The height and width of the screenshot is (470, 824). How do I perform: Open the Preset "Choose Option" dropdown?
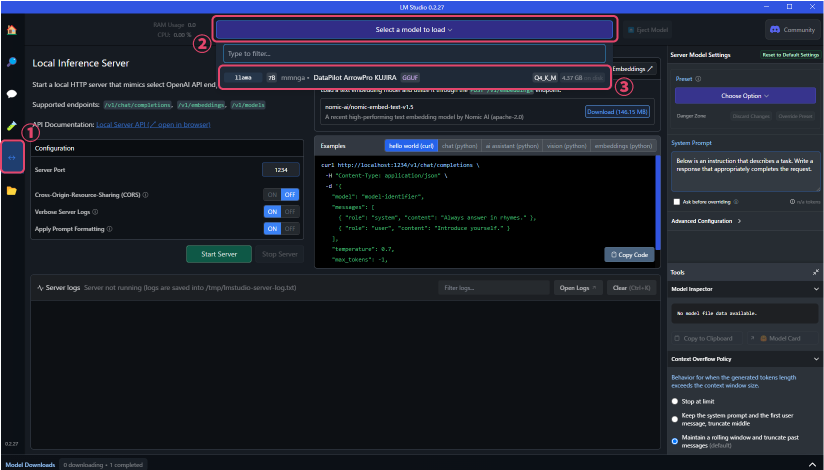point(744,97)
